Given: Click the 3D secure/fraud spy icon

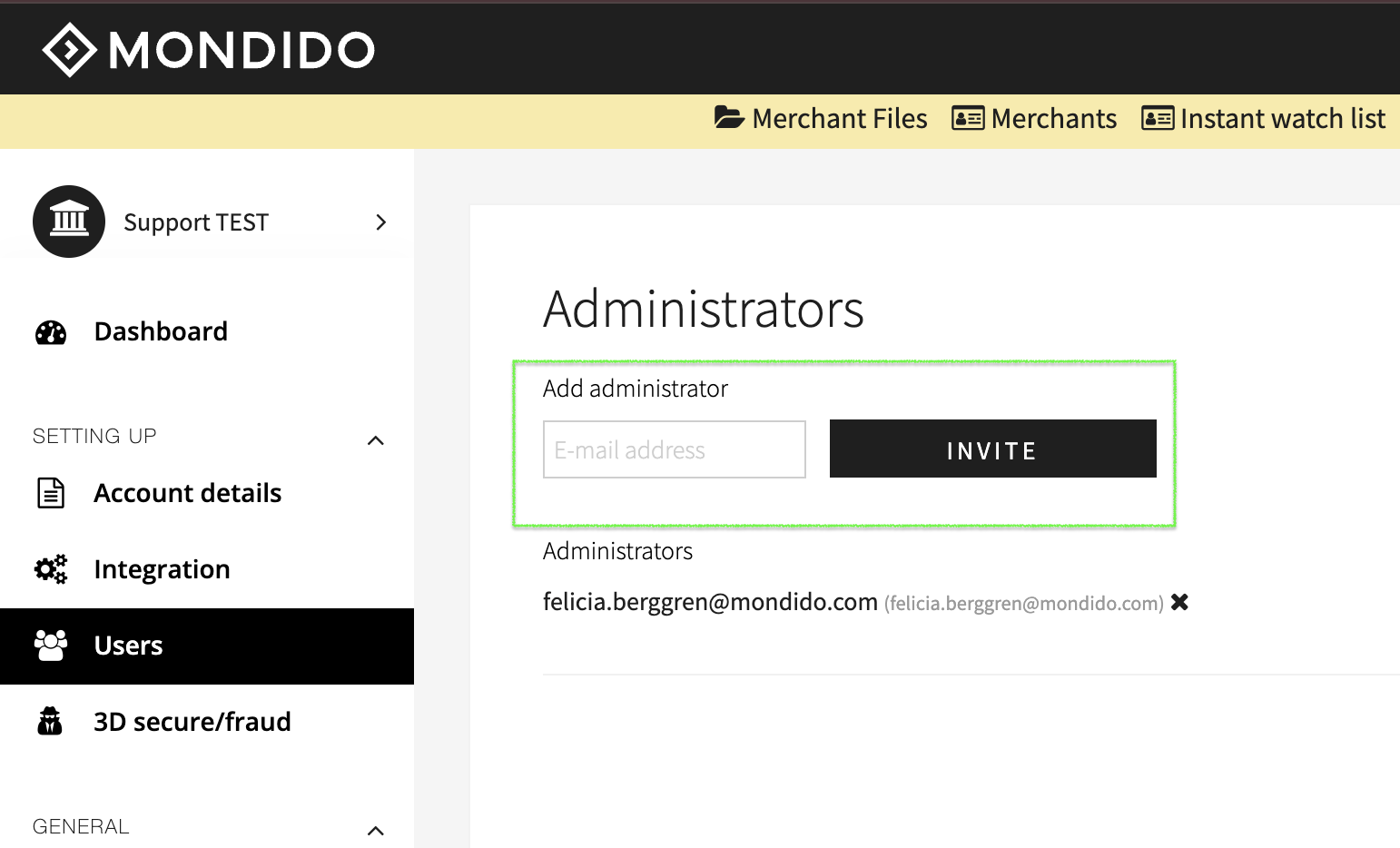Looking at the screenshot, I should coord(50,721).
